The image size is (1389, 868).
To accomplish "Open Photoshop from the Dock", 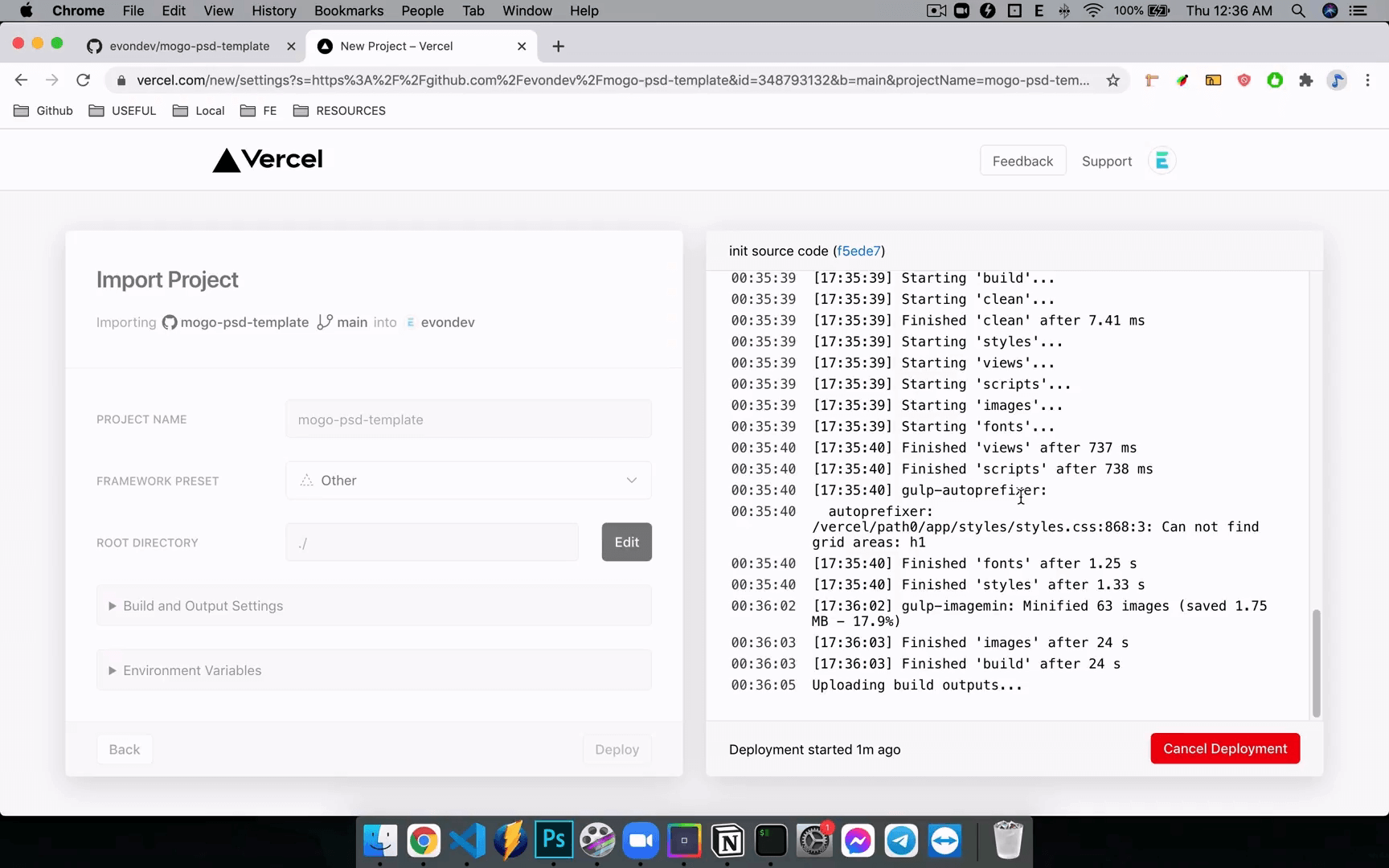I will (x=554, y=841).
